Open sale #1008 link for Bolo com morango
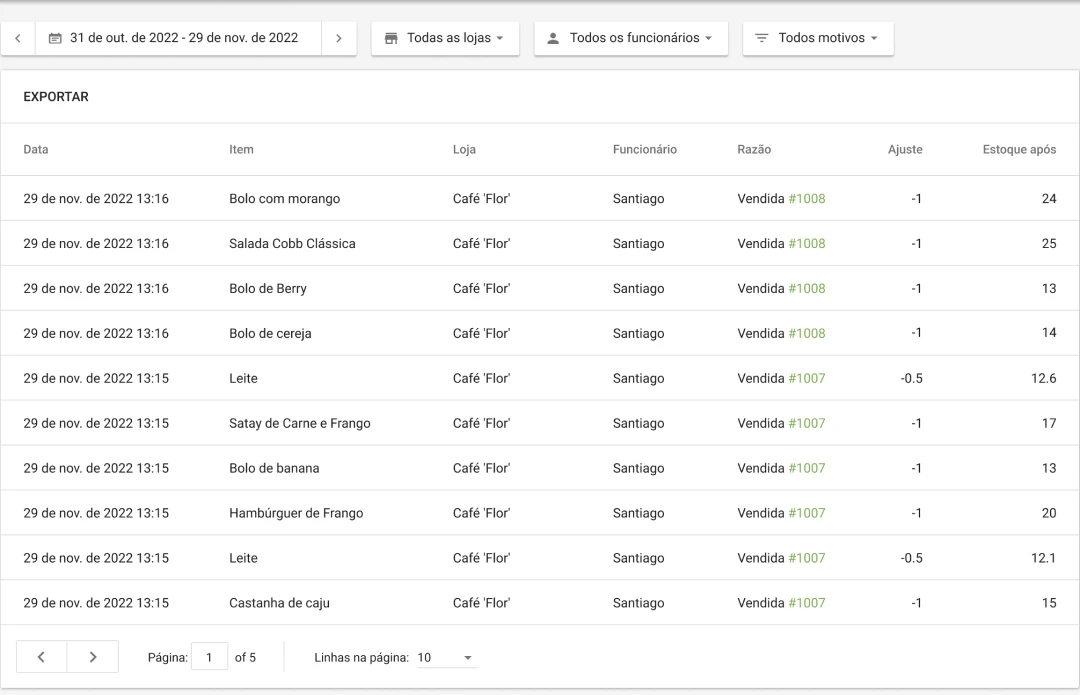 coord(806,199)
